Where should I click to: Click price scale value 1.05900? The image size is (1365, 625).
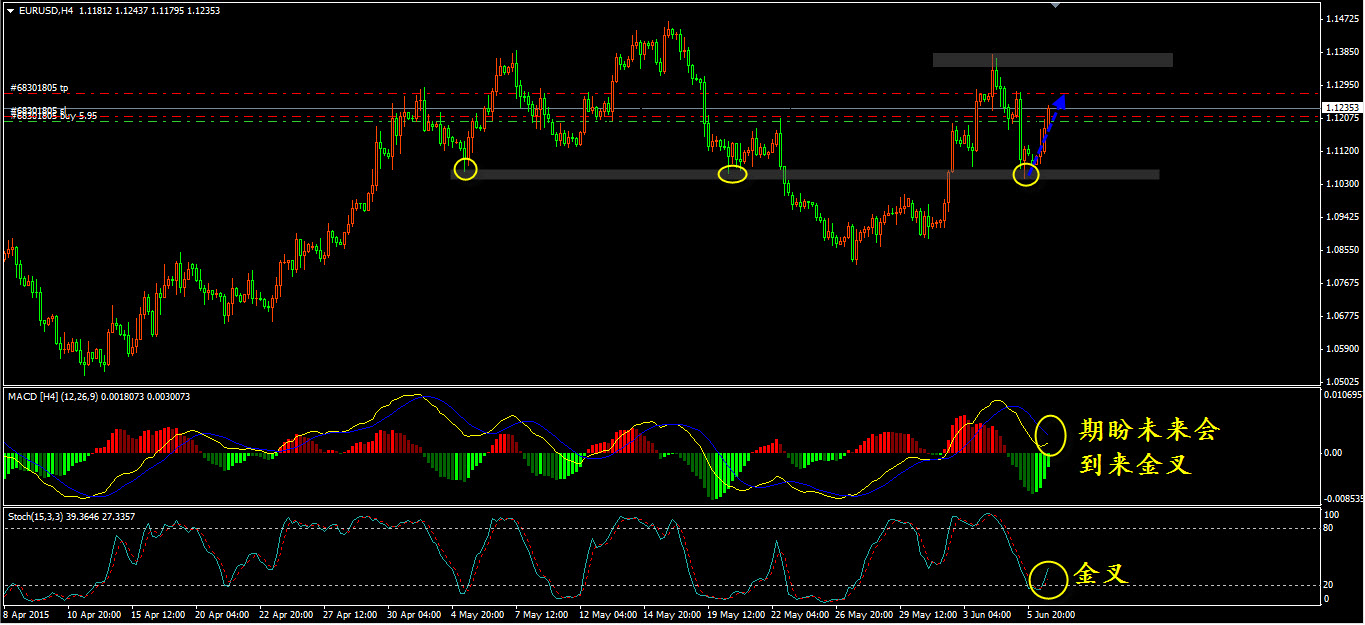1342,348
